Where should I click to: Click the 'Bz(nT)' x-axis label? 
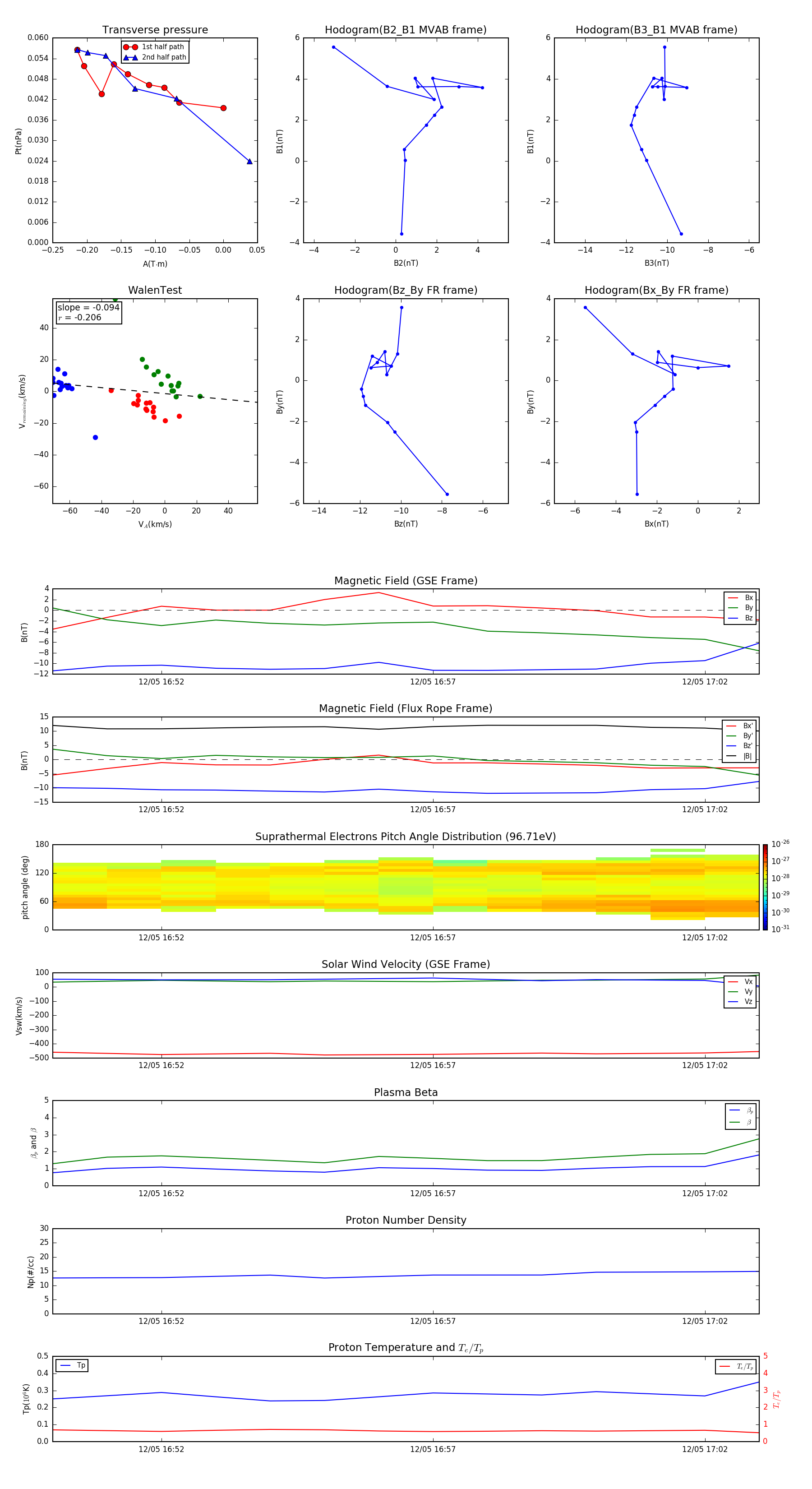point(406,524)
